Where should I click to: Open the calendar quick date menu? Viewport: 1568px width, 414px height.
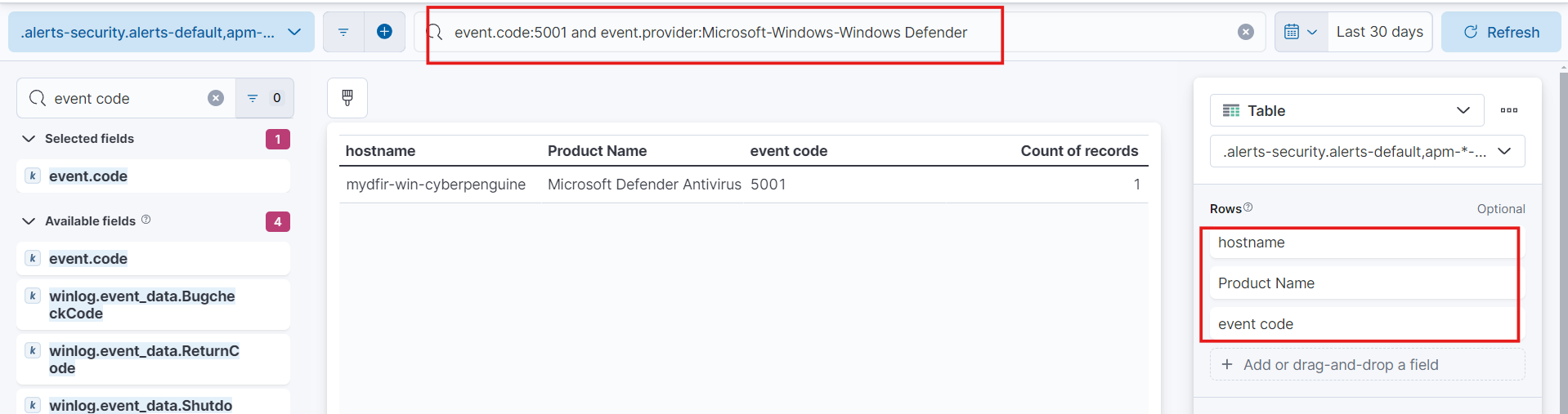1300,32
